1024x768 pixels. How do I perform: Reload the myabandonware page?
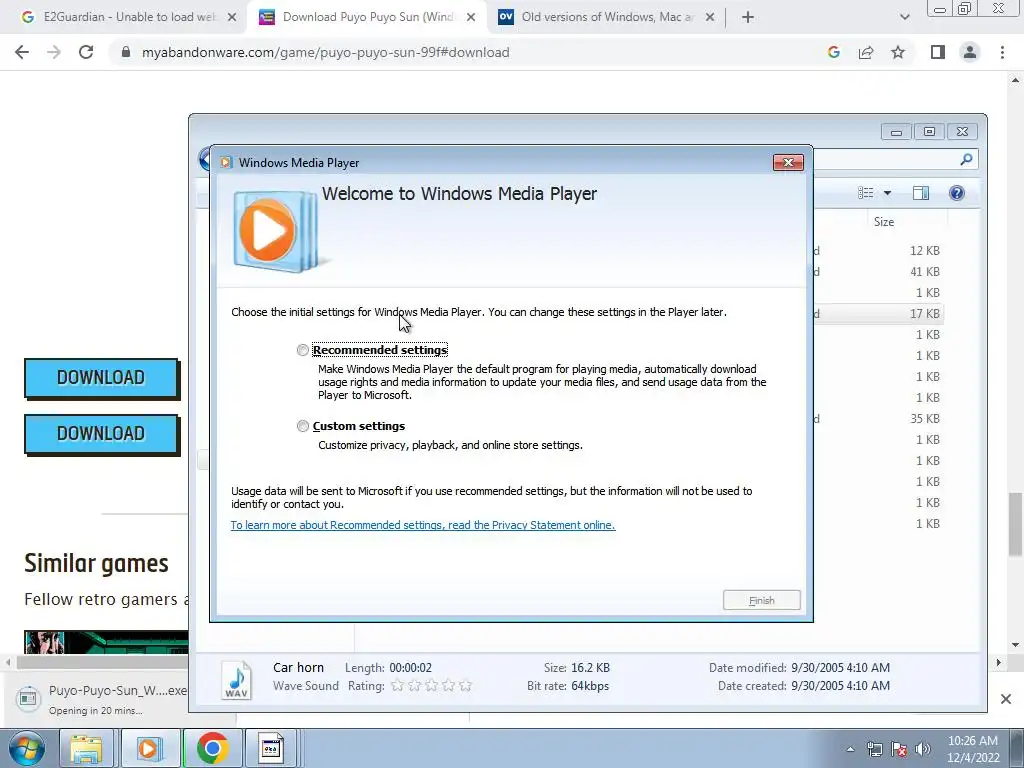coord(86,52)
